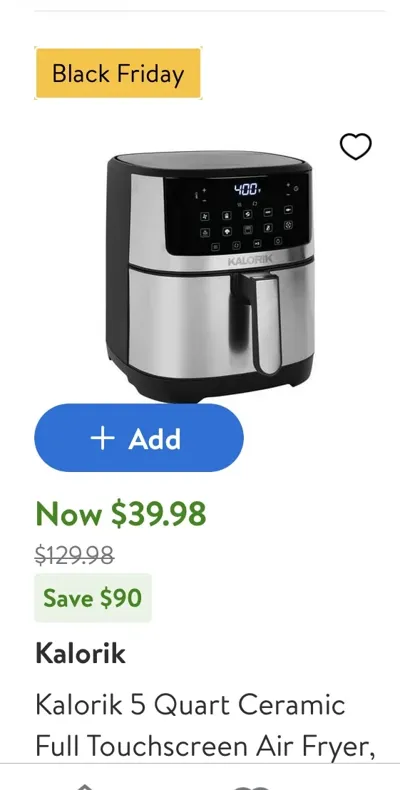Tap the Home icon in bottom navigation
The image size is (400, 790).
coord(85,786)
